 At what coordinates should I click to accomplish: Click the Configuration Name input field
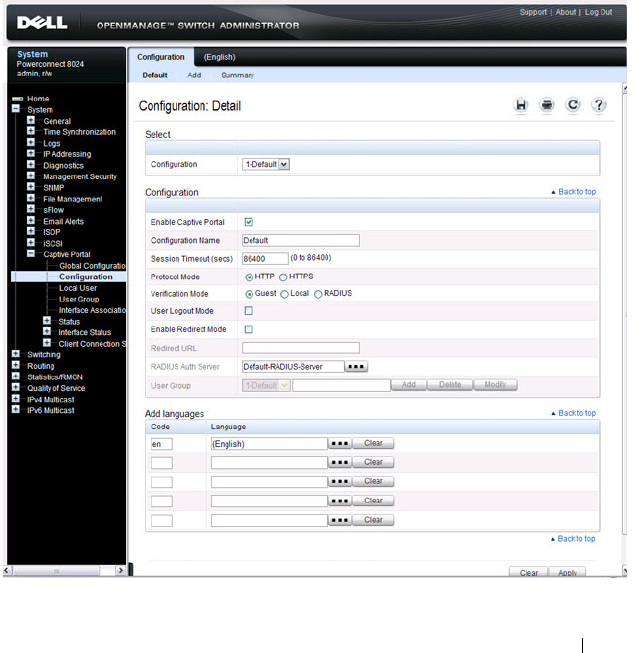[x=301, y=240]
